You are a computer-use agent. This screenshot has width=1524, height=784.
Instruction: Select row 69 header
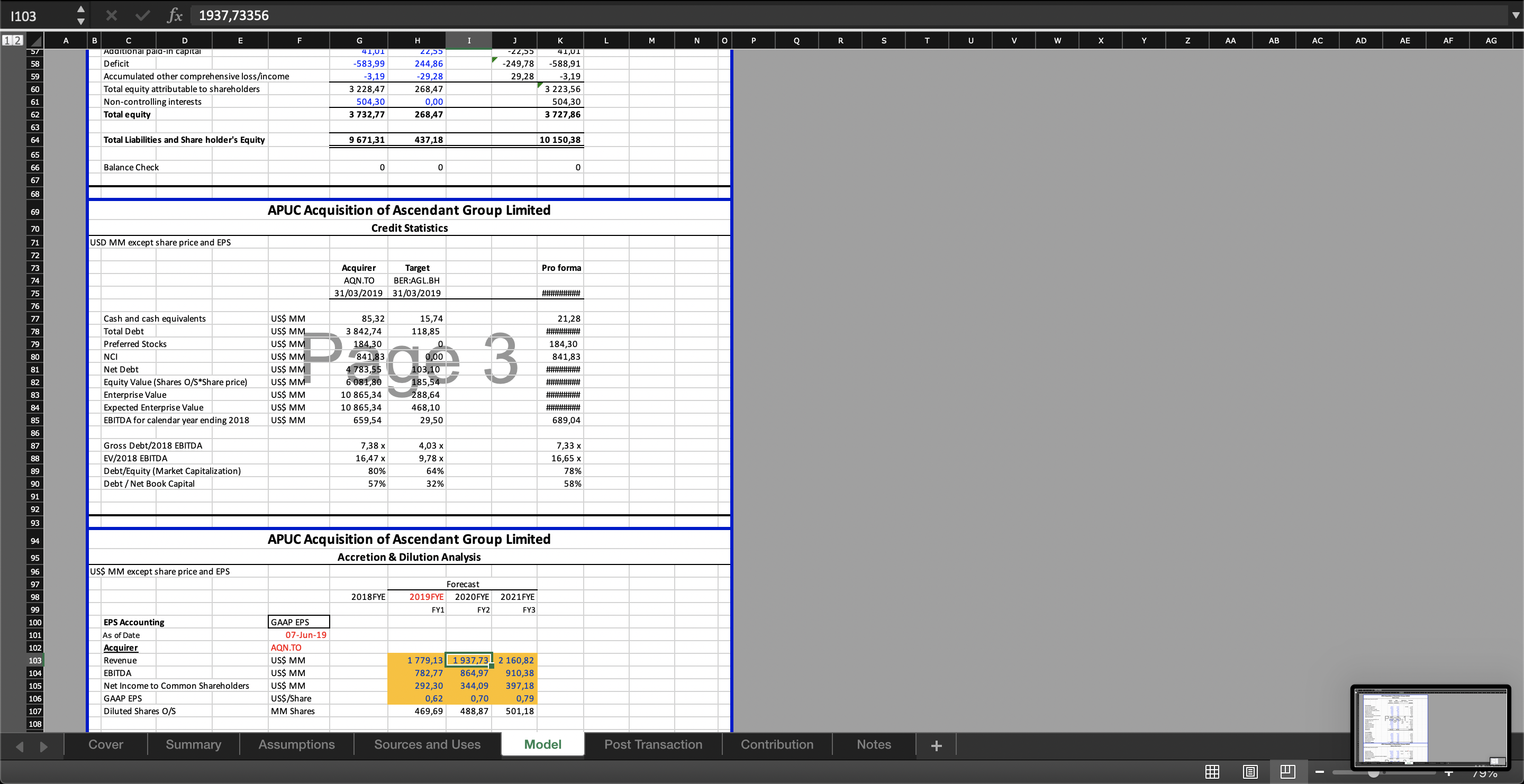(35, 212)
